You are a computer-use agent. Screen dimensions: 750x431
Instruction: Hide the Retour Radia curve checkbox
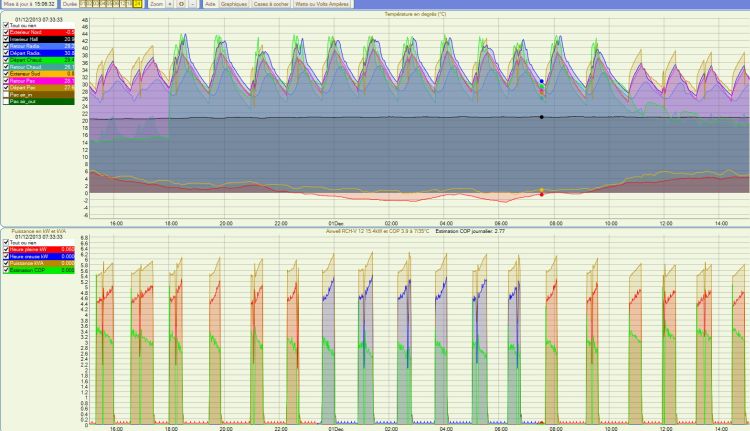point(5,46)
